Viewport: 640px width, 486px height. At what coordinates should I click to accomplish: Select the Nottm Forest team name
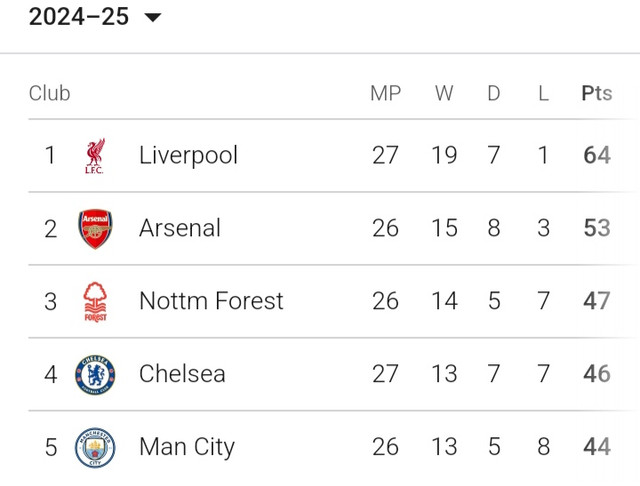pos(211,301)
